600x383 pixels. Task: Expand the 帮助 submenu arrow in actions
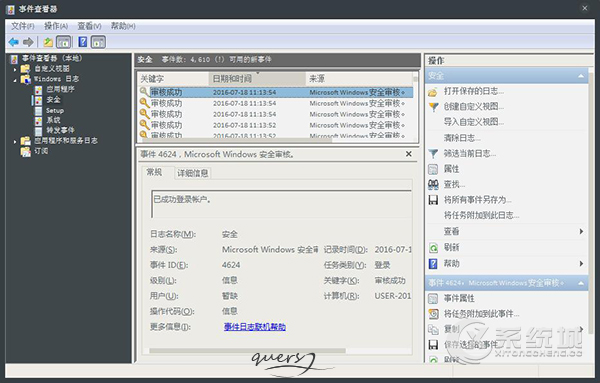pos(581,263)
